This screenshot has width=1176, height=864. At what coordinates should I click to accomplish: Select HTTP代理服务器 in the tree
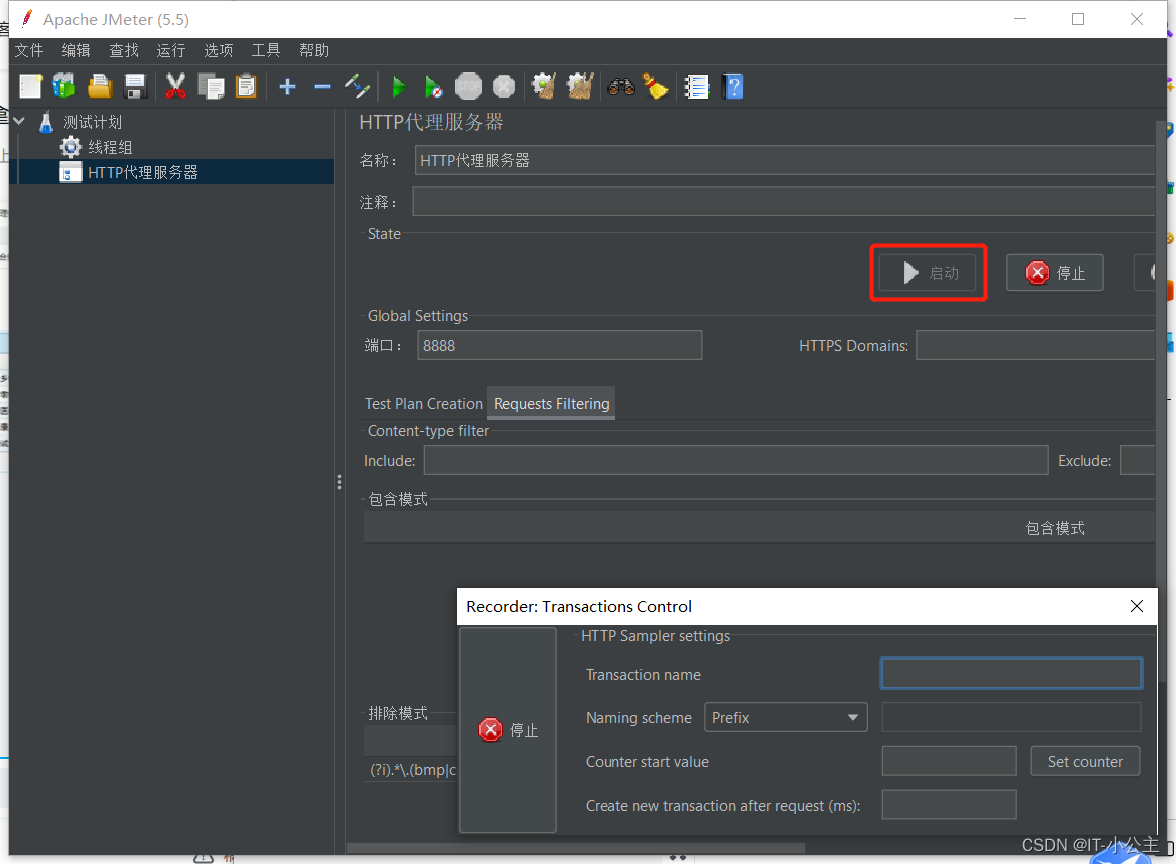142,172
